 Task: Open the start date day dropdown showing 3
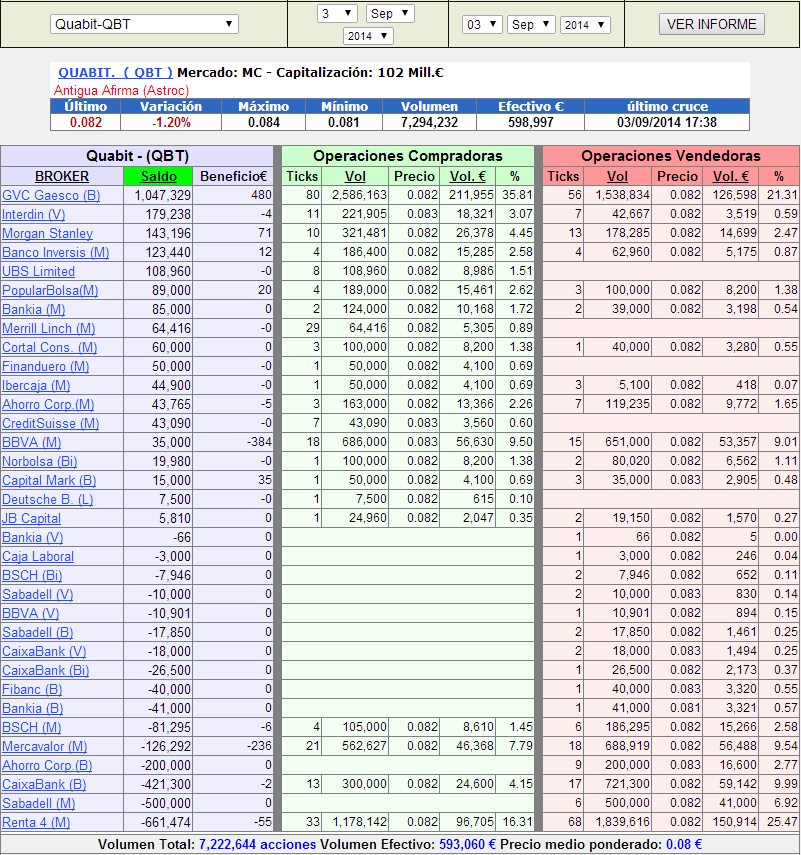(337, 13)
